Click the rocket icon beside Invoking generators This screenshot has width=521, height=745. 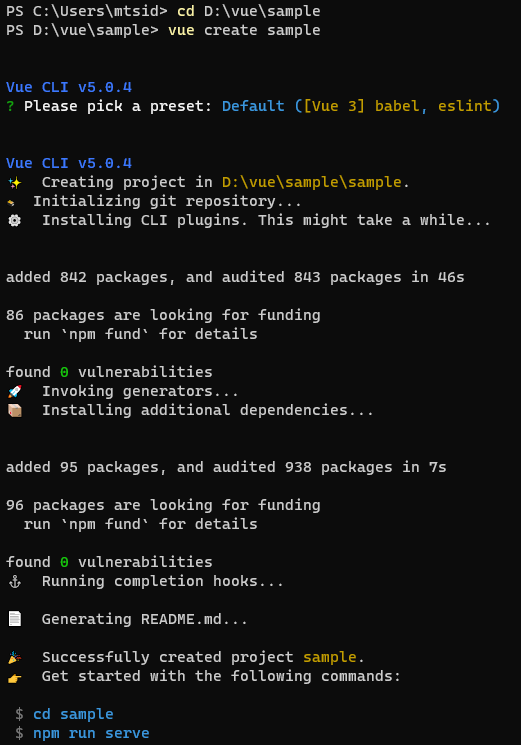coord(15,392)
